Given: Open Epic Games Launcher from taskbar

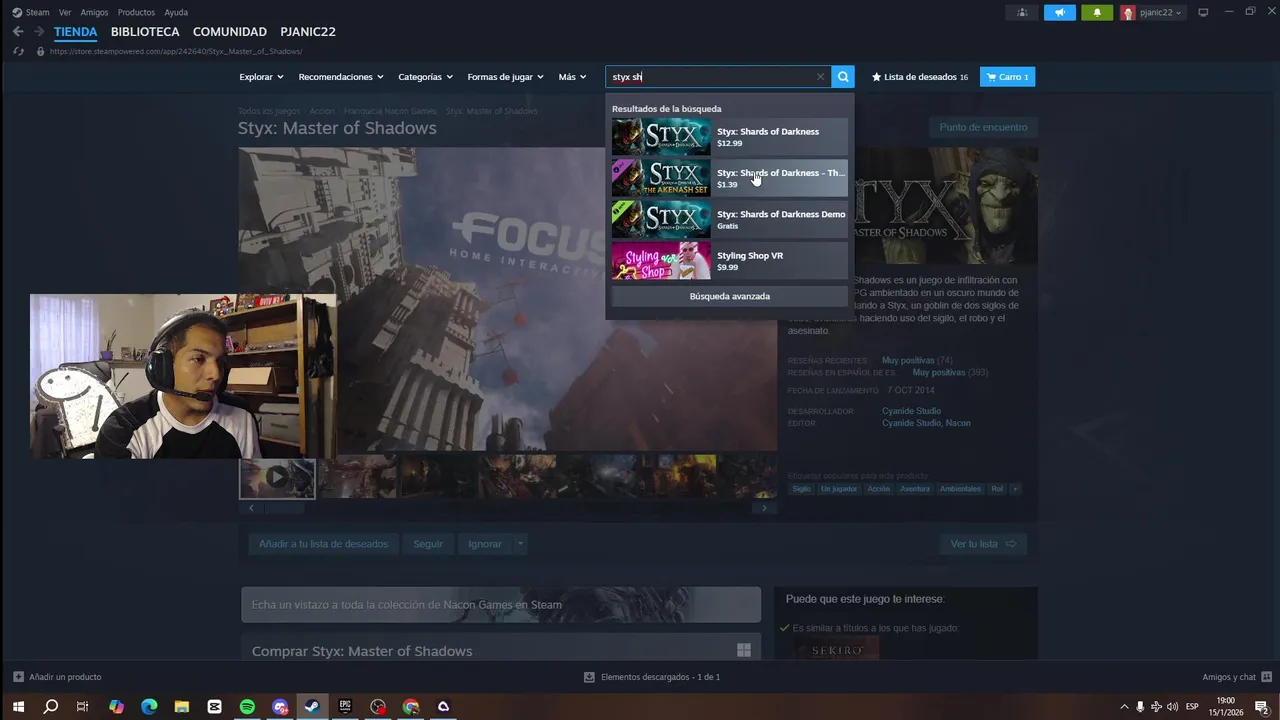Looking at the screenshot, I should 345,707.
